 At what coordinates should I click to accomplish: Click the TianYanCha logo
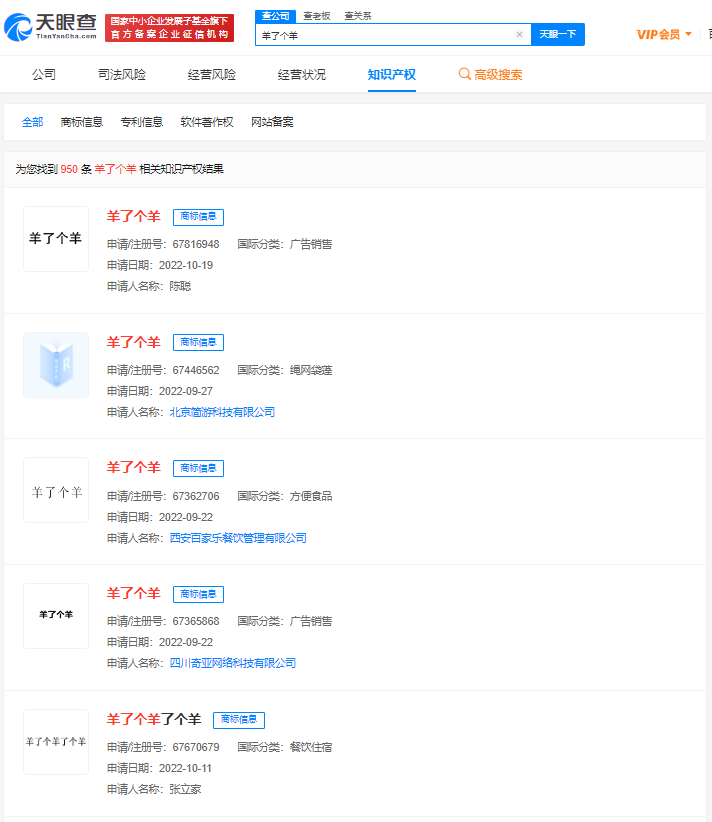[x=50, y=27]
